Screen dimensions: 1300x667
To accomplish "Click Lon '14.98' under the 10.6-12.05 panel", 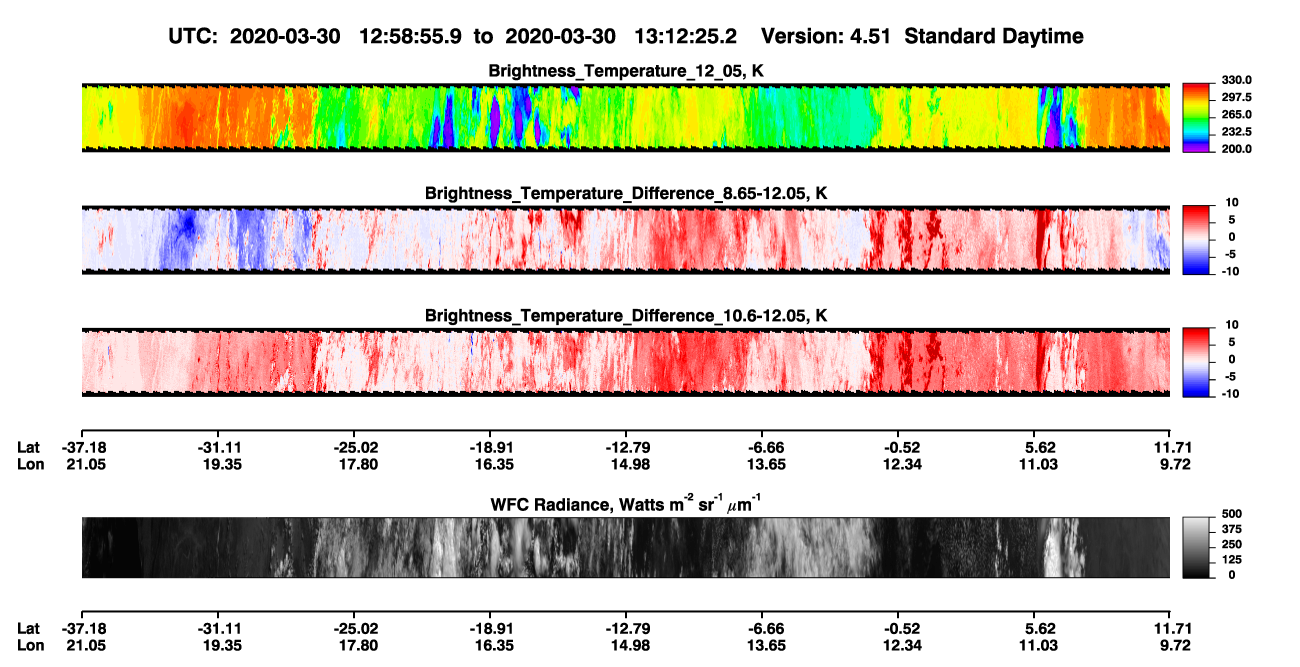I will tap(628, 464).
